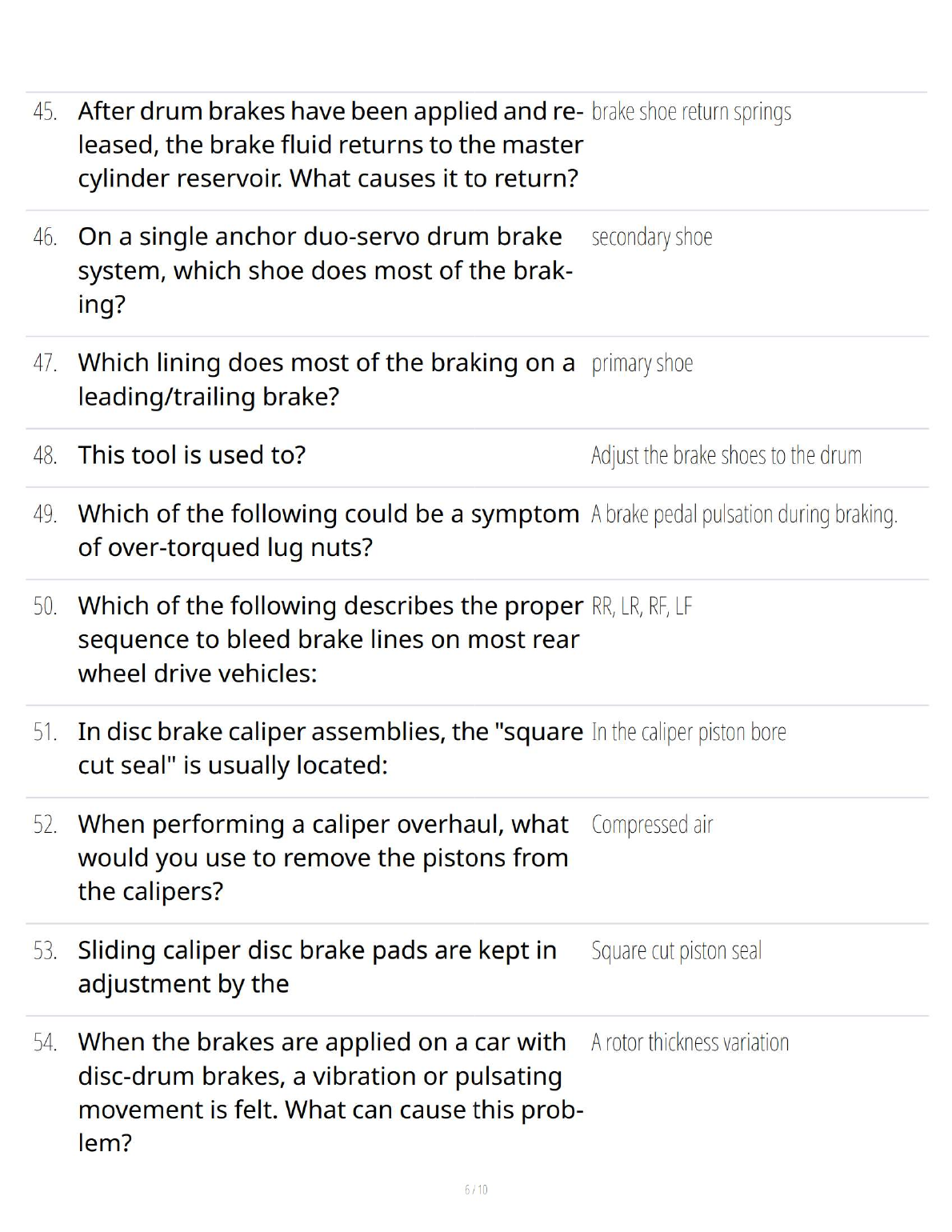Click question 50 about bleeding brake lines
The height and width of the screenshot is (1232, 952).
[x=330, y=639]
